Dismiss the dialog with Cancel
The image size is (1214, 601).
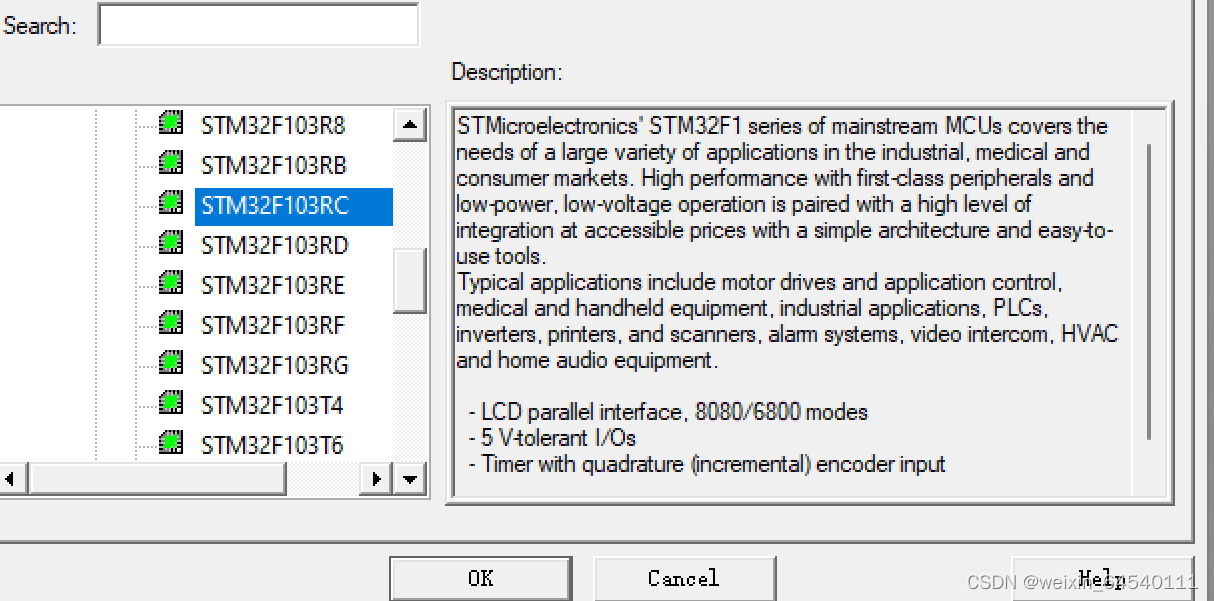684,578
